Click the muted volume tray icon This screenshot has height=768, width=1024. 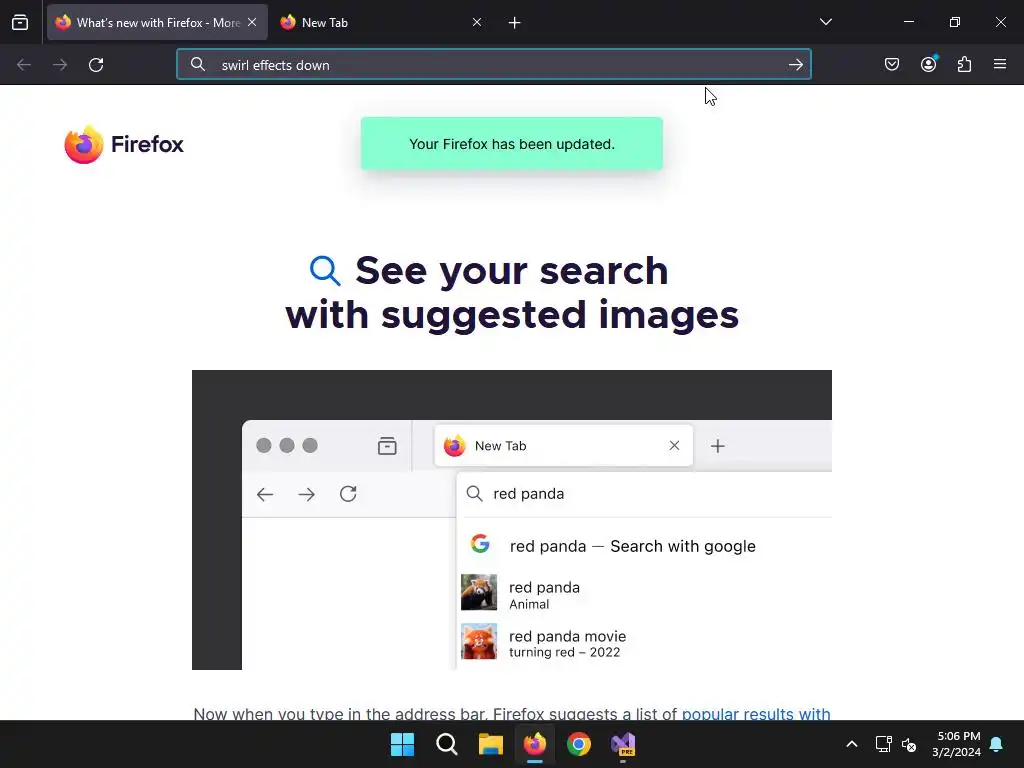[909, 744]
